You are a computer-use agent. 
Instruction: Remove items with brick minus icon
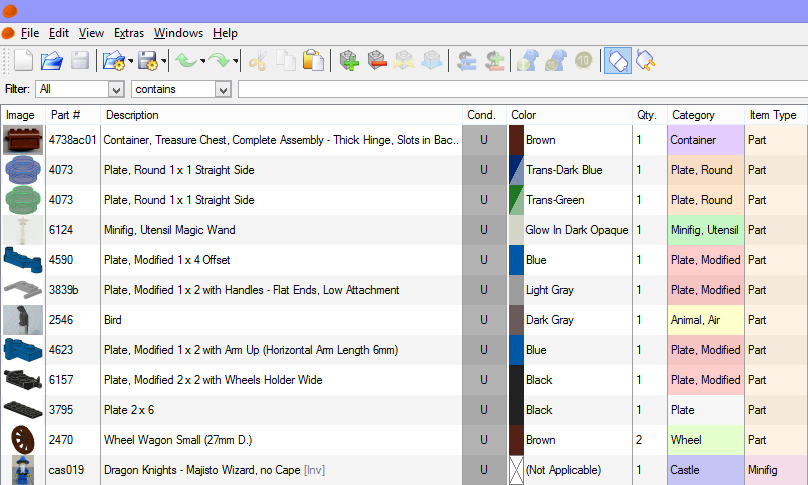tap(377, 61)
